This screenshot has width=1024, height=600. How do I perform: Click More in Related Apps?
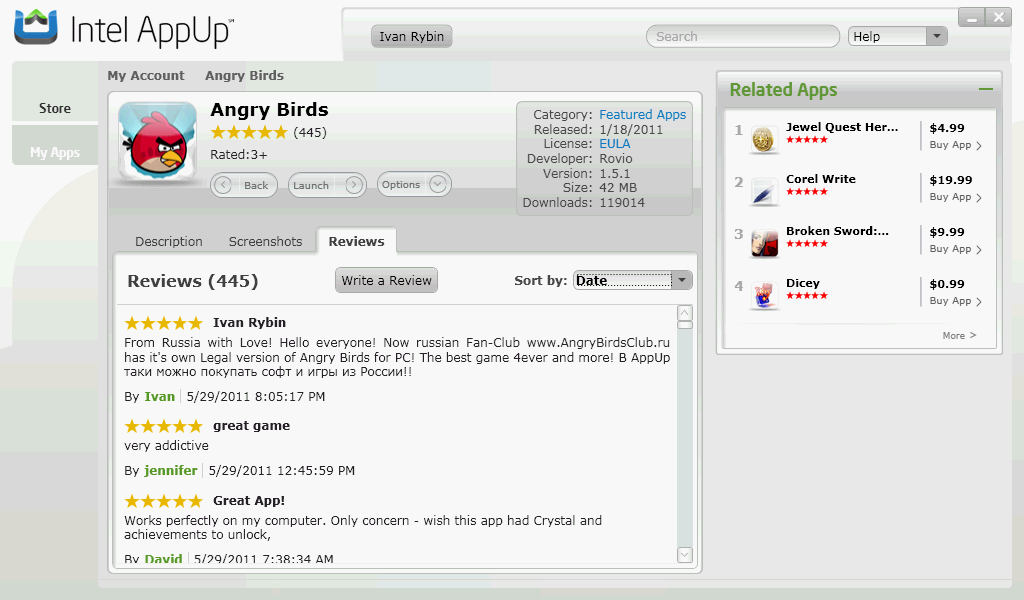pyautogui.click(x=959, y=335)
